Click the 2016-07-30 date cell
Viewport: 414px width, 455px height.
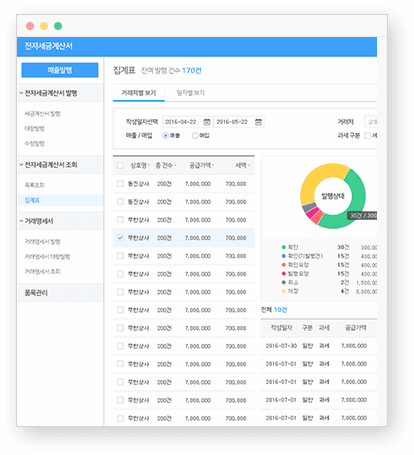[x=281, y=346]
